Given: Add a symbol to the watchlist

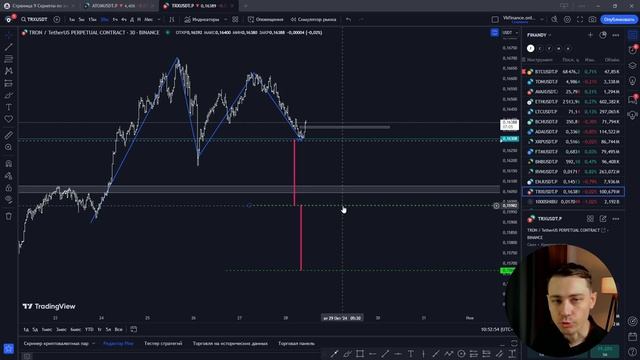Looking at the screenshot, I should 590,35.
